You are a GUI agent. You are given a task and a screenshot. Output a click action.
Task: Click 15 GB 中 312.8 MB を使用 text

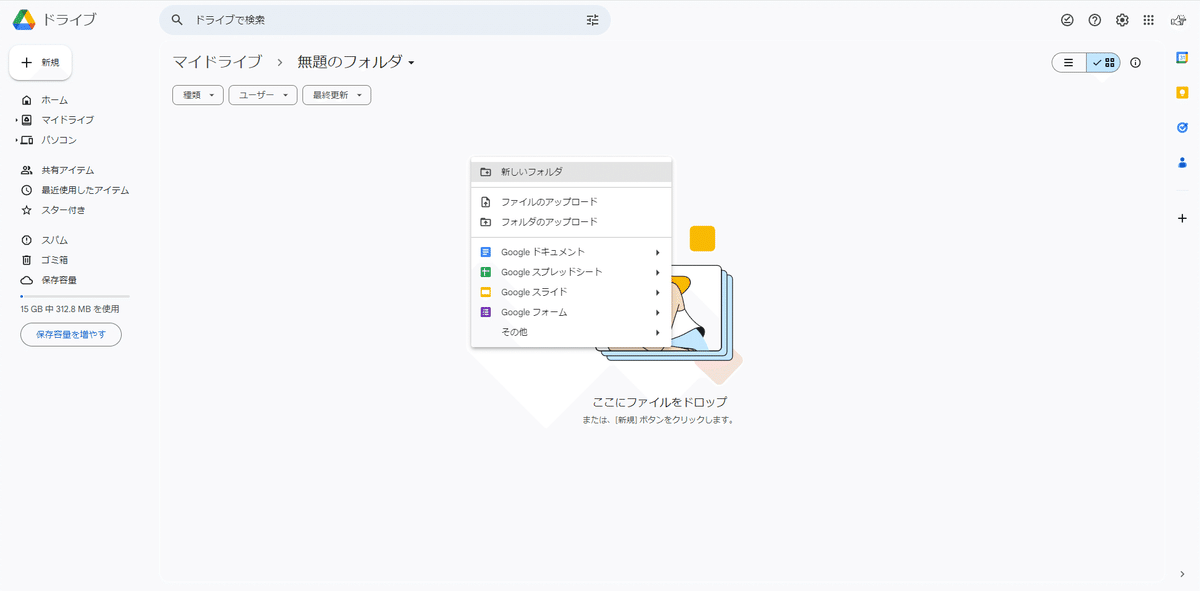70,309
